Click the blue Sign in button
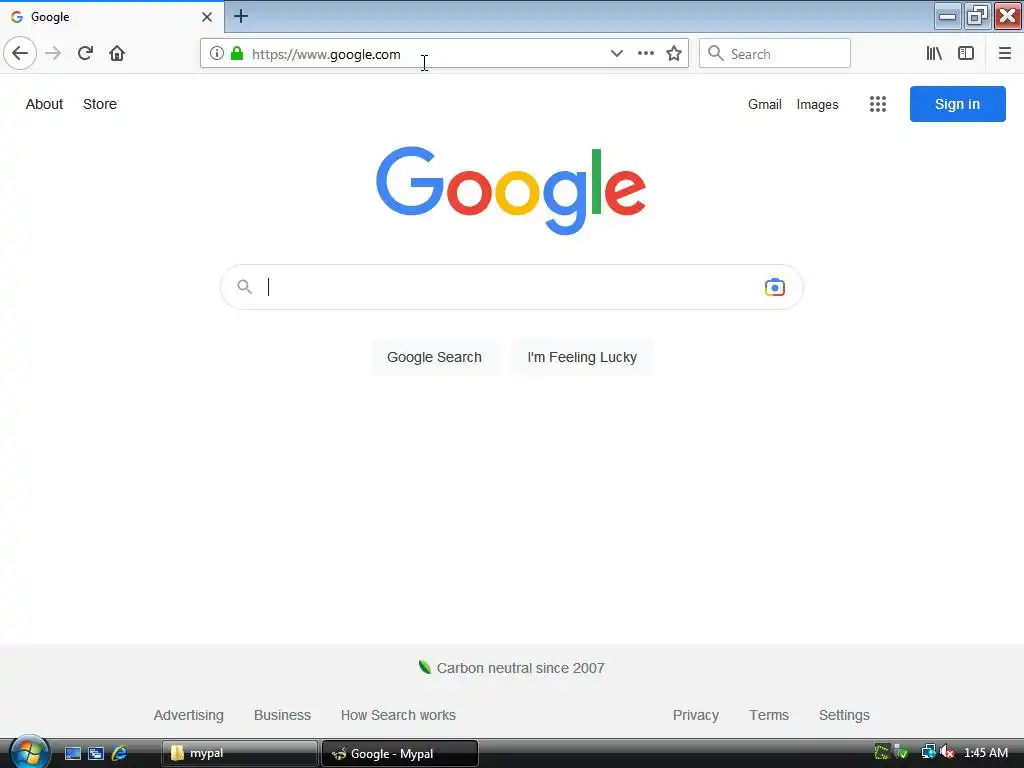 point(957,104)
